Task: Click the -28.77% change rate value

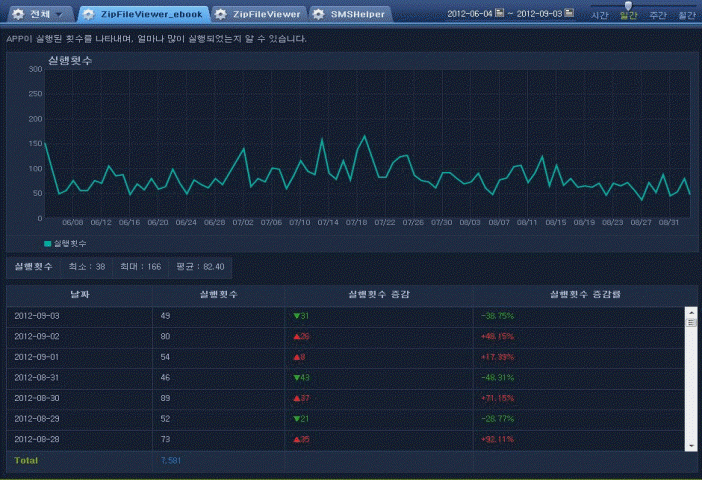Action: click(x=497, y=419)
